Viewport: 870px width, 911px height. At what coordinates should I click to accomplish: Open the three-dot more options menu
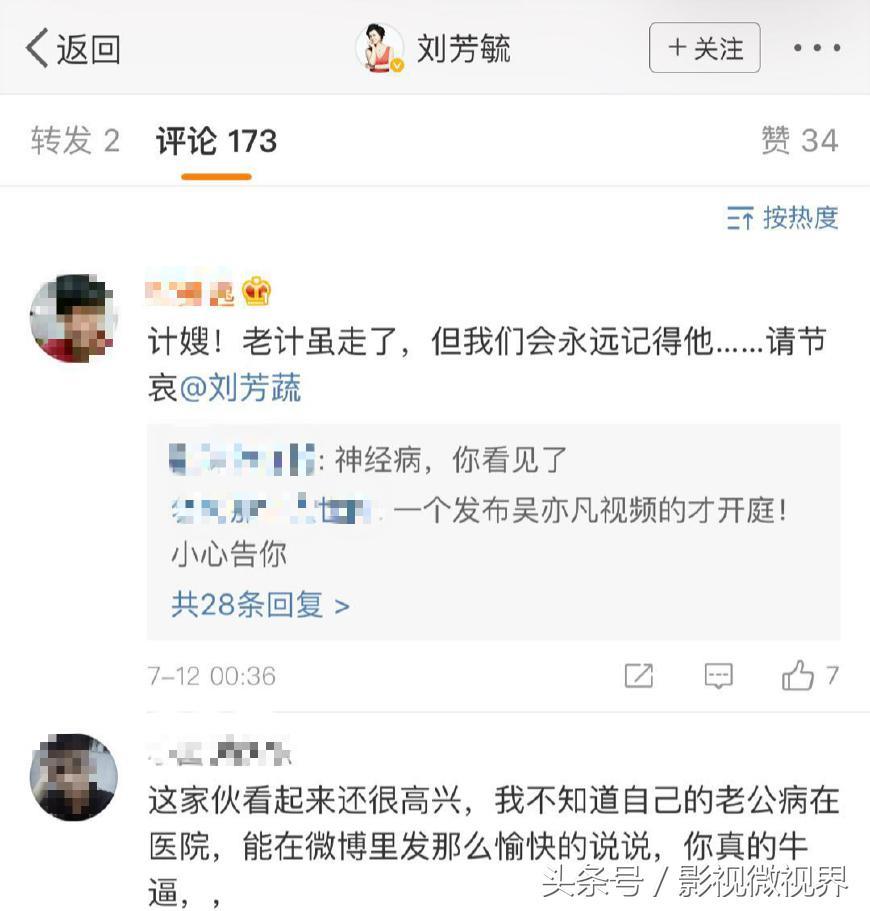[x=818, y=47]
